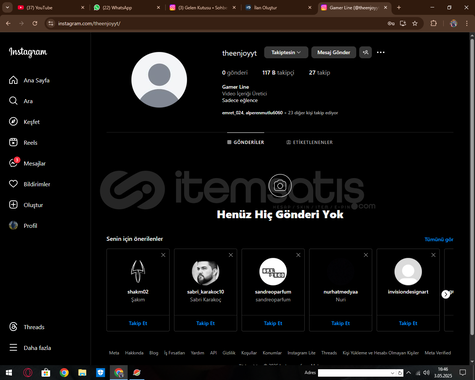The image size is (475, 380).
Task: Open Mesajlar with unread badge
Action: [27, 163]
